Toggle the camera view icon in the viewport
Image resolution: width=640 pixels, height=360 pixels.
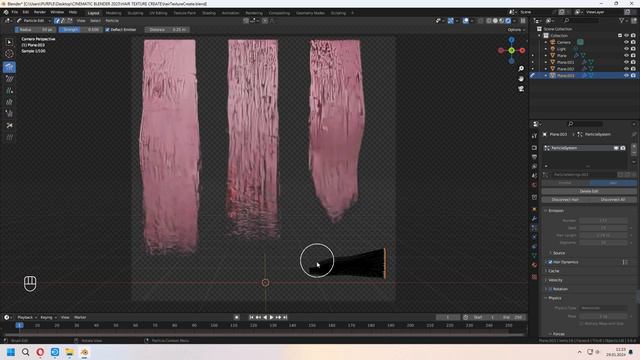(x=521, y=89)
